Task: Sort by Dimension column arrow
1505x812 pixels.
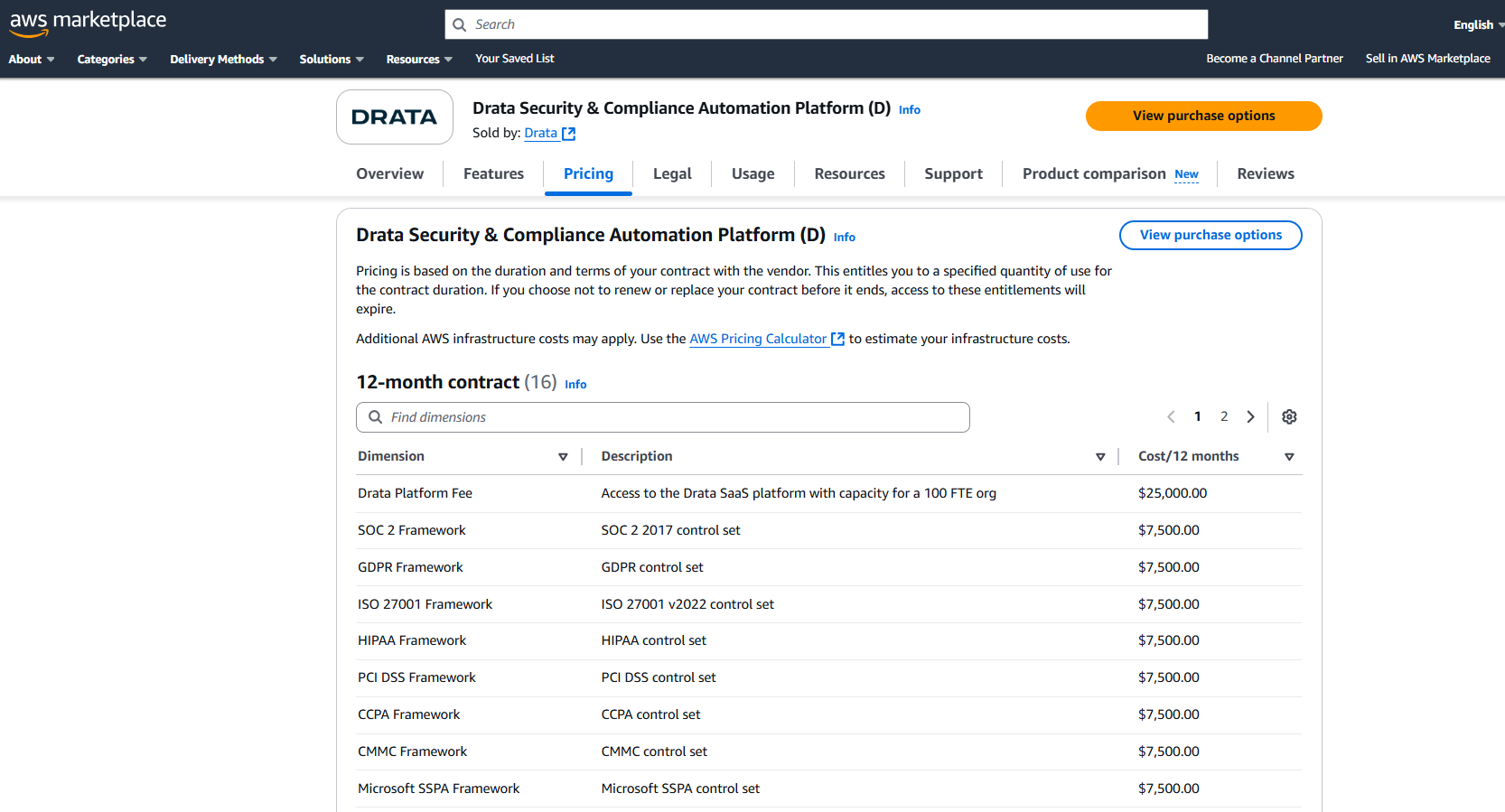Action: 563,457
